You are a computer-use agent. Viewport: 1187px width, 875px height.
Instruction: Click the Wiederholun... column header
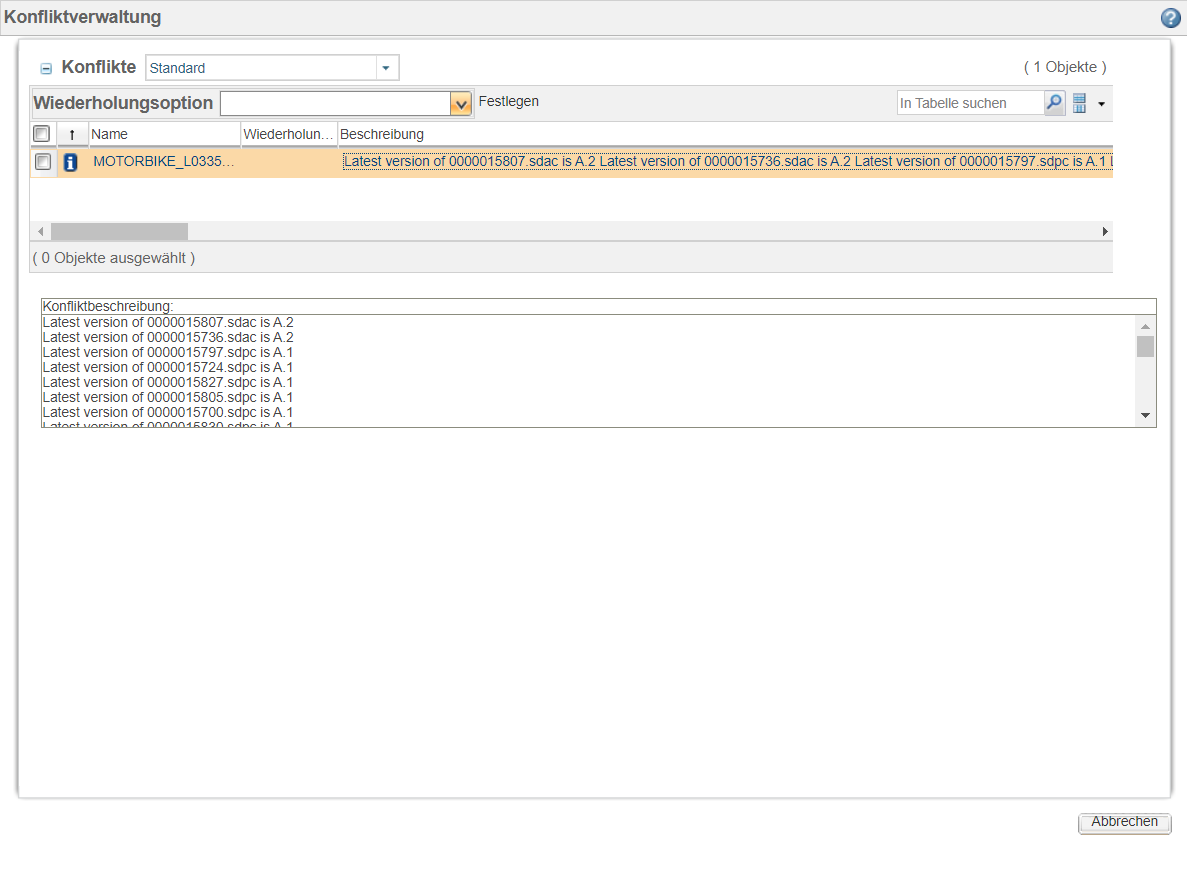pos(288,134)
